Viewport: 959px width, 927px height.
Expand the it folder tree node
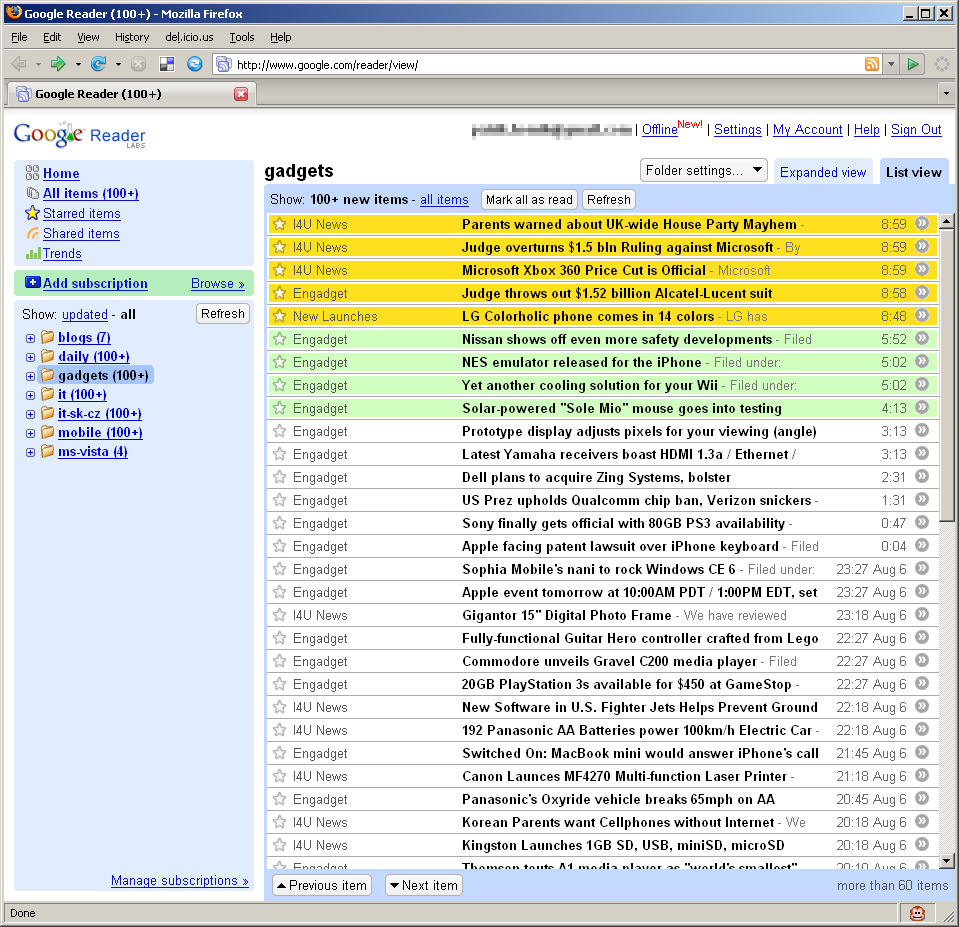click(31, 395)
